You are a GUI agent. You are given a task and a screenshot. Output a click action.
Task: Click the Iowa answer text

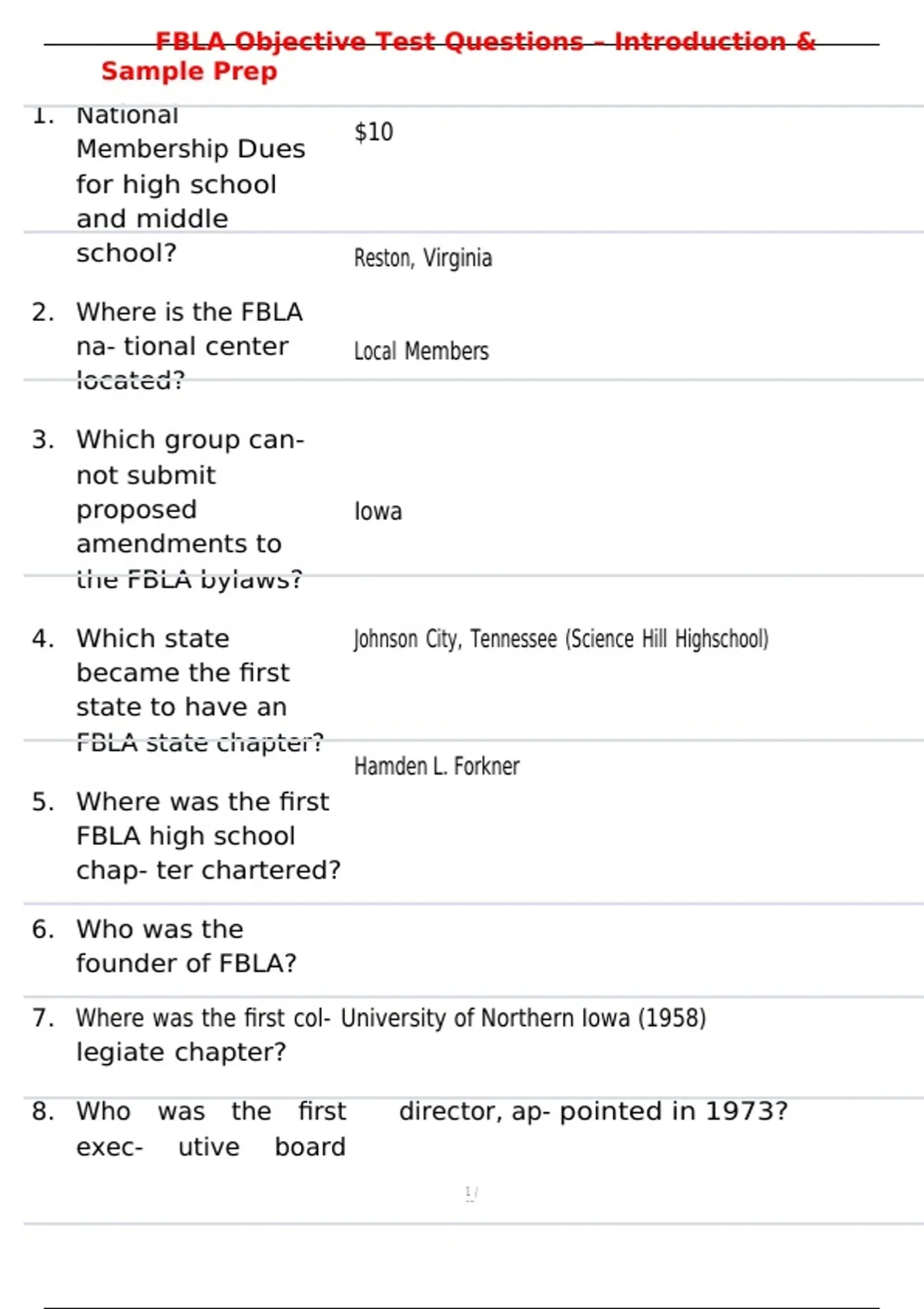[x=378, y=511]
